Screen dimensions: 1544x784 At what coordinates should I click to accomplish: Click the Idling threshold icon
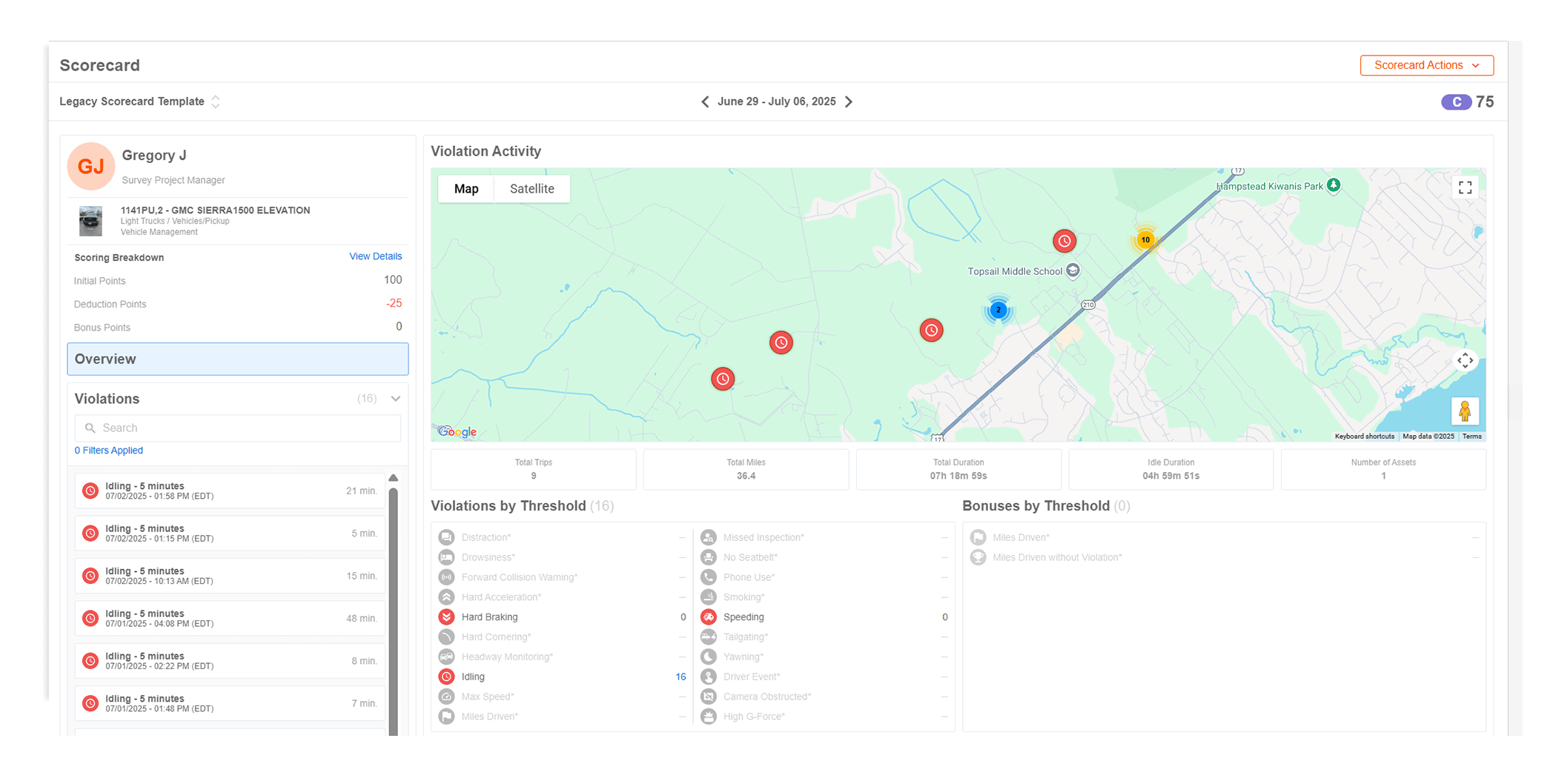tap(446, 677)
